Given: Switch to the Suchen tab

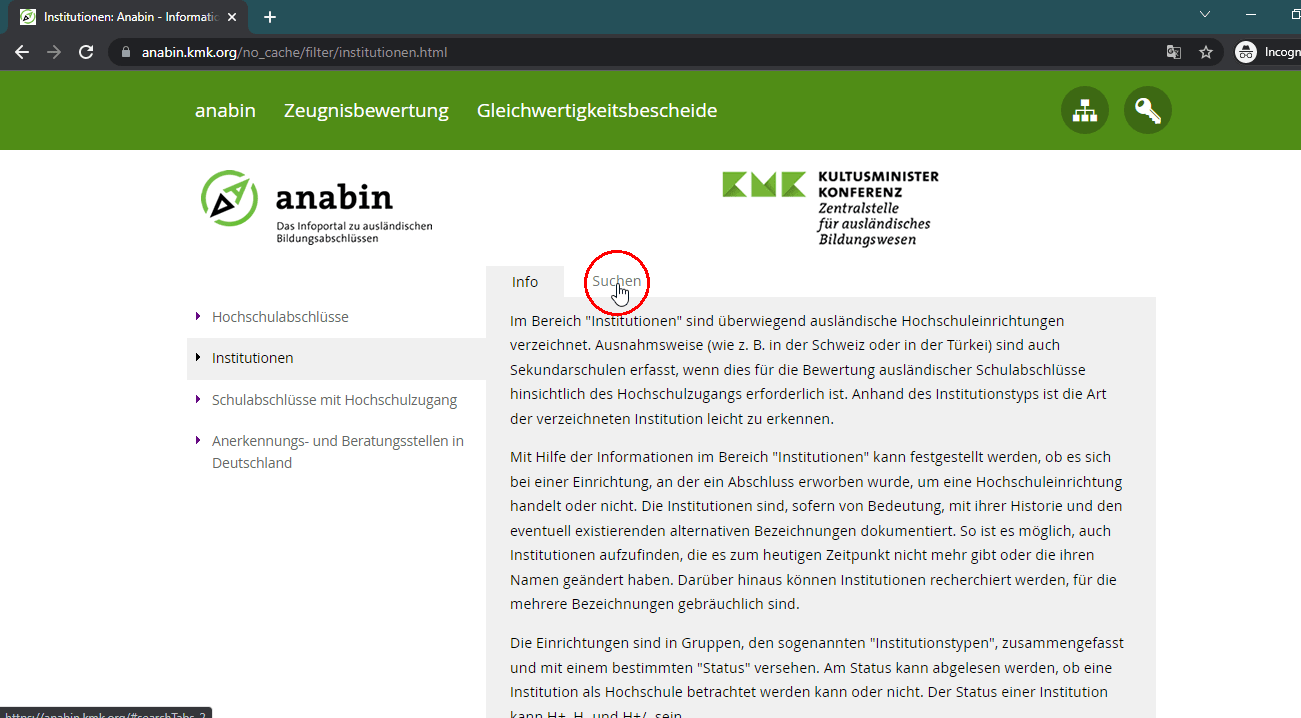Looking at the screenshot, I should (616, 281).
